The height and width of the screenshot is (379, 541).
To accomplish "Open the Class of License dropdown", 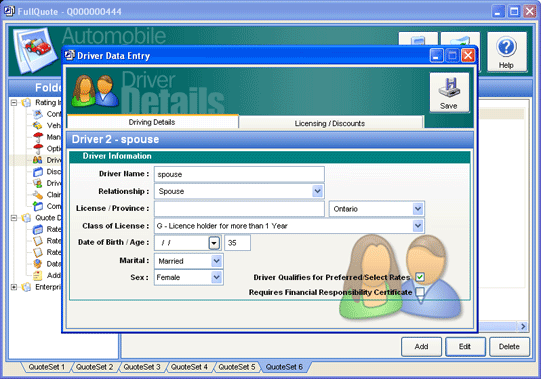I will [418, 226].
